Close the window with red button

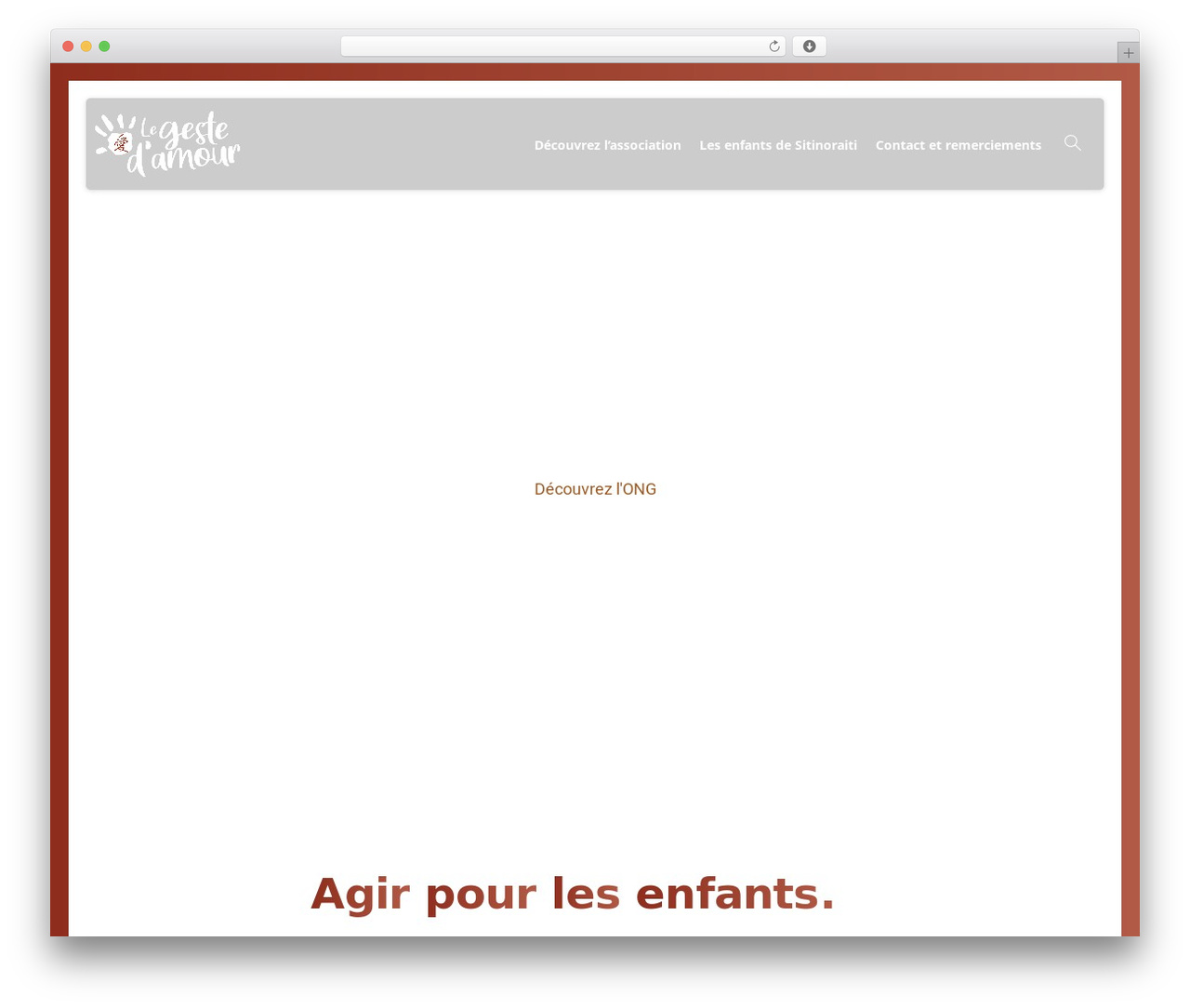68,46
